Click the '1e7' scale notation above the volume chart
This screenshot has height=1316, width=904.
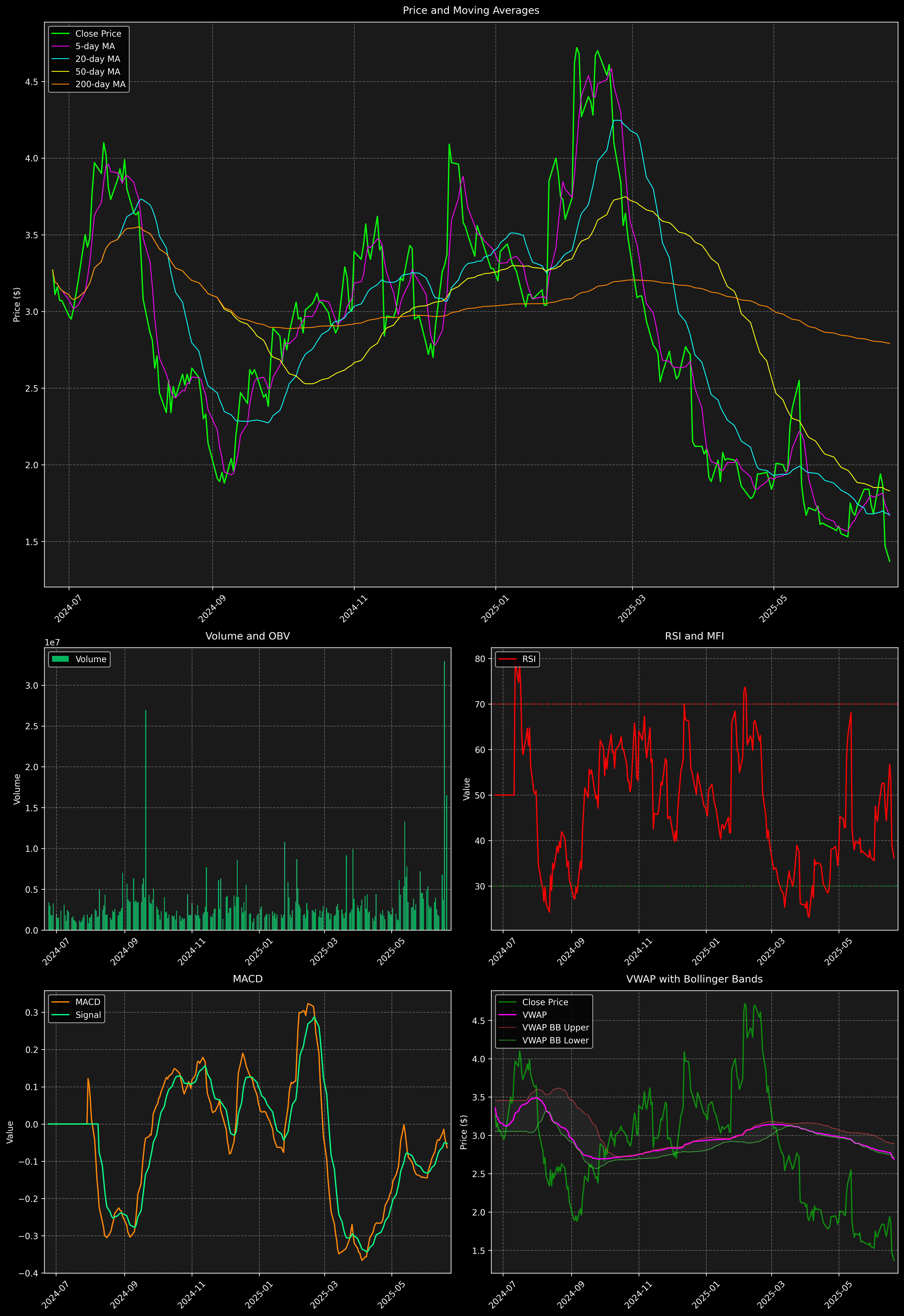52,643
